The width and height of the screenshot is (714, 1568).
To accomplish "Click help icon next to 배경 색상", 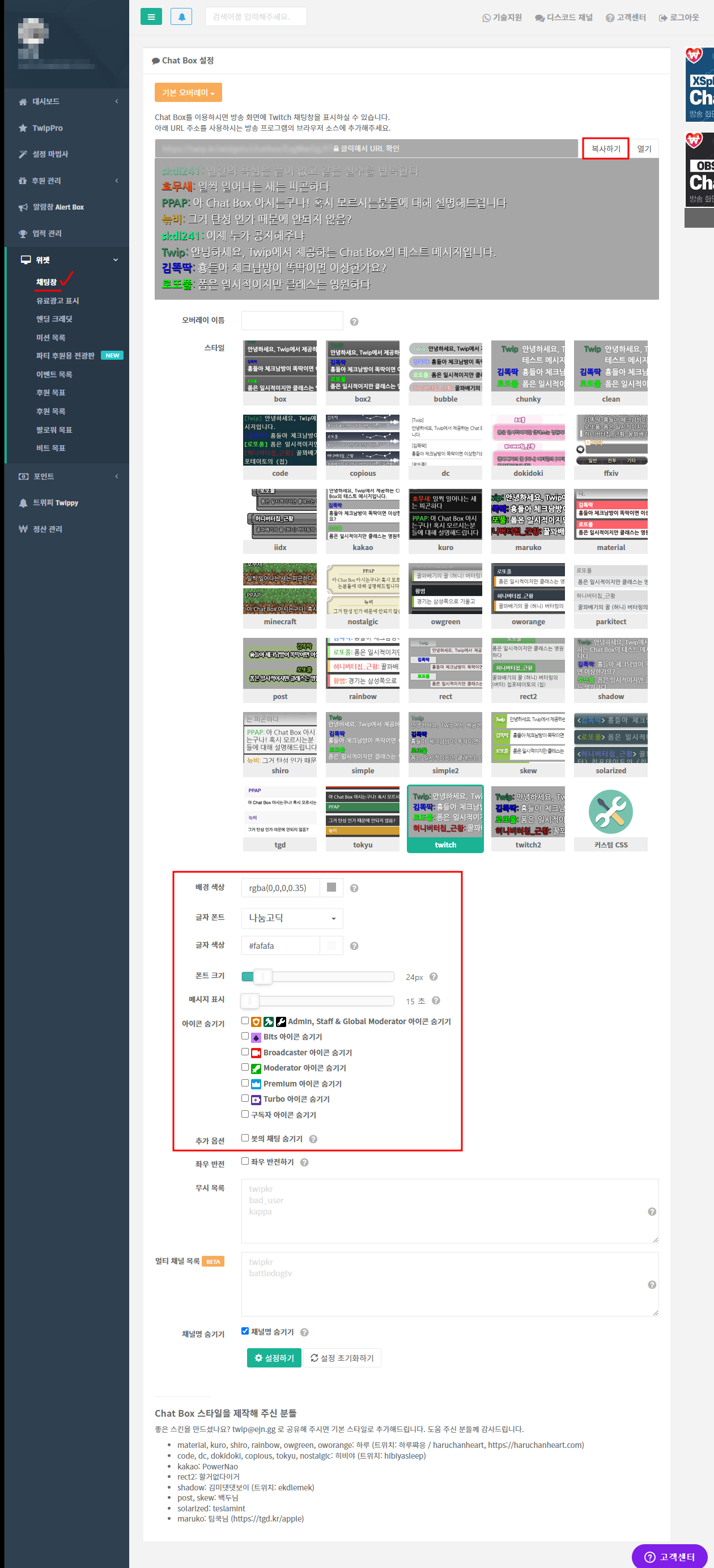I will (354, 888).
